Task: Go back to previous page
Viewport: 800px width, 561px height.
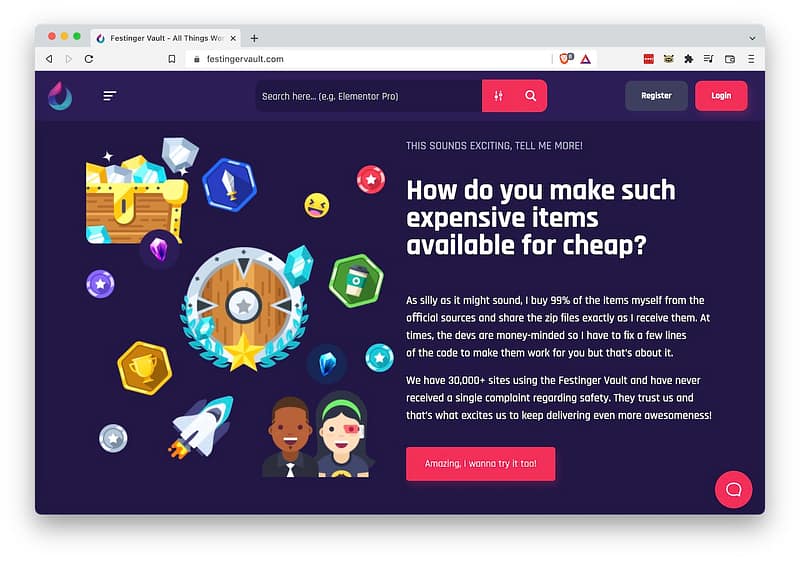Action: [49, 59]
